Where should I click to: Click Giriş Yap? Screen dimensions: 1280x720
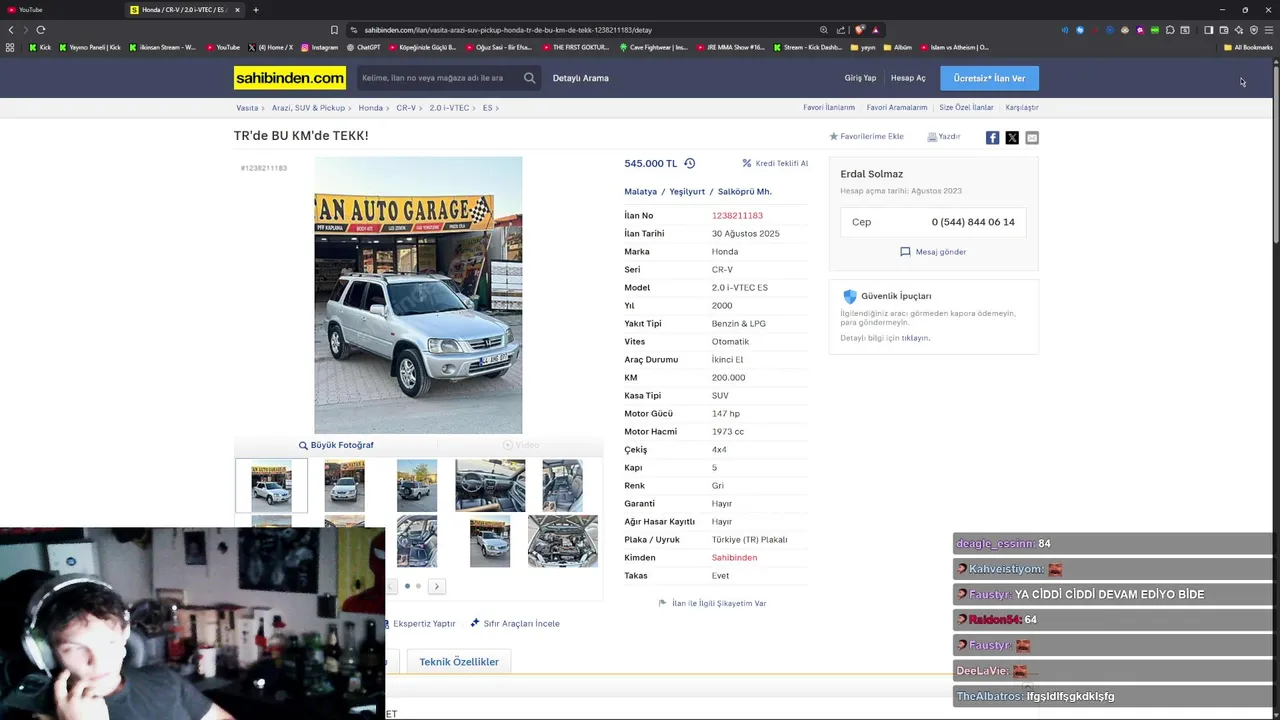pyautogui.click(x=860, y=78)
